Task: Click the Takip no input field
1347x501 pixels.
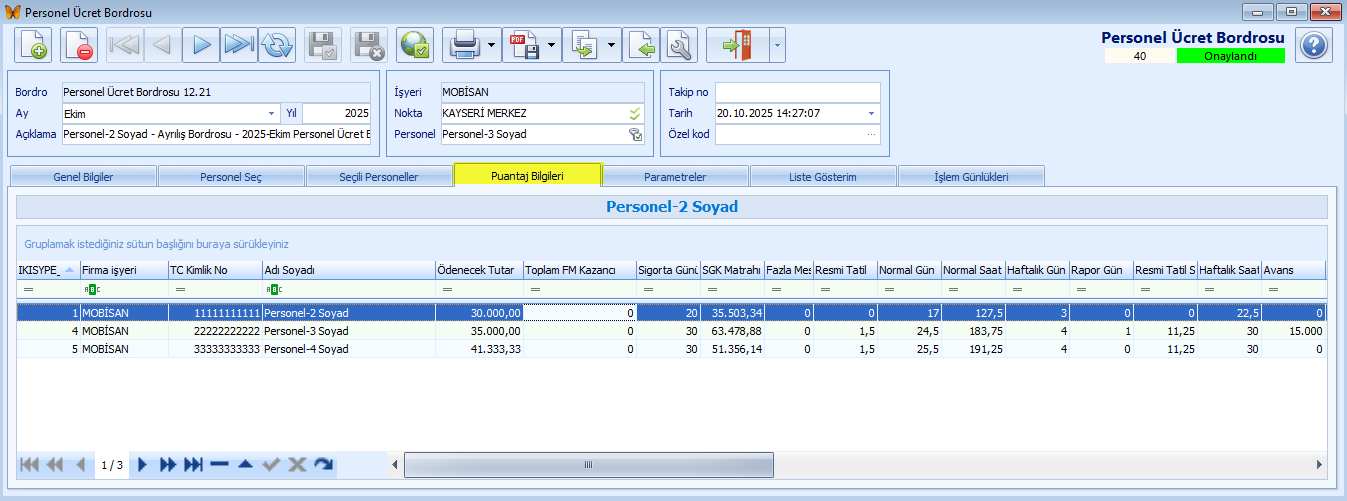Action: pyautogui.click(x=797, y=92)
